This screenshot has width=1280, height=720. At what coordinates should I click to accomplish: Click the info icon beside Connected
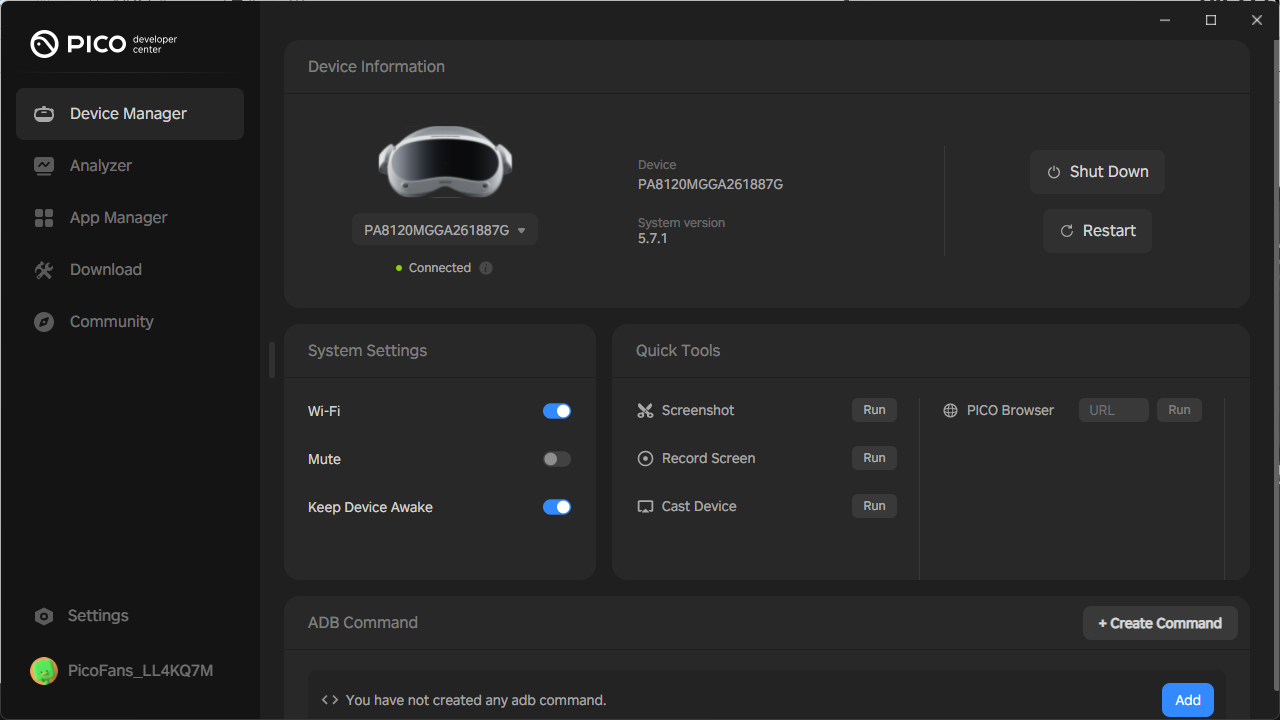(x=486, y=268)
